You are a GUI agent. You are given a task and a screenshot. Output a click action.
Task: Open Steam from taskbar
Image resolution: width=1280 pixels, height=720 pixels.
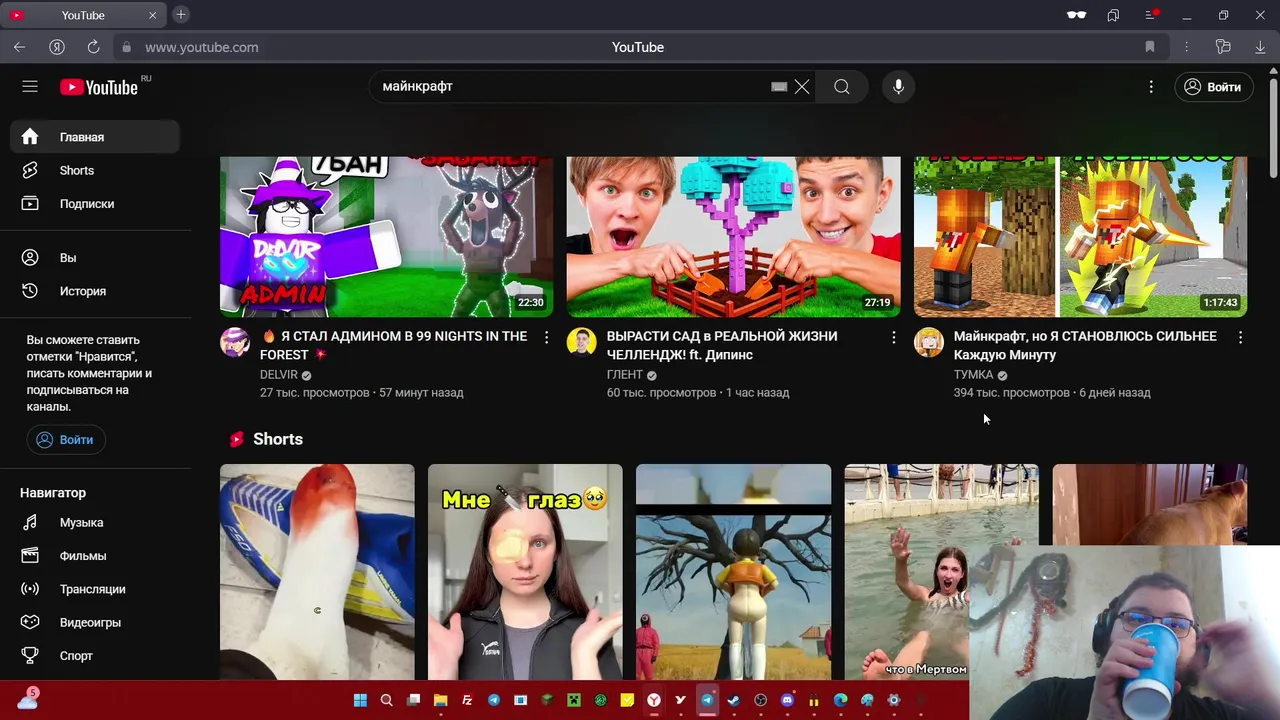pos(734,700)
